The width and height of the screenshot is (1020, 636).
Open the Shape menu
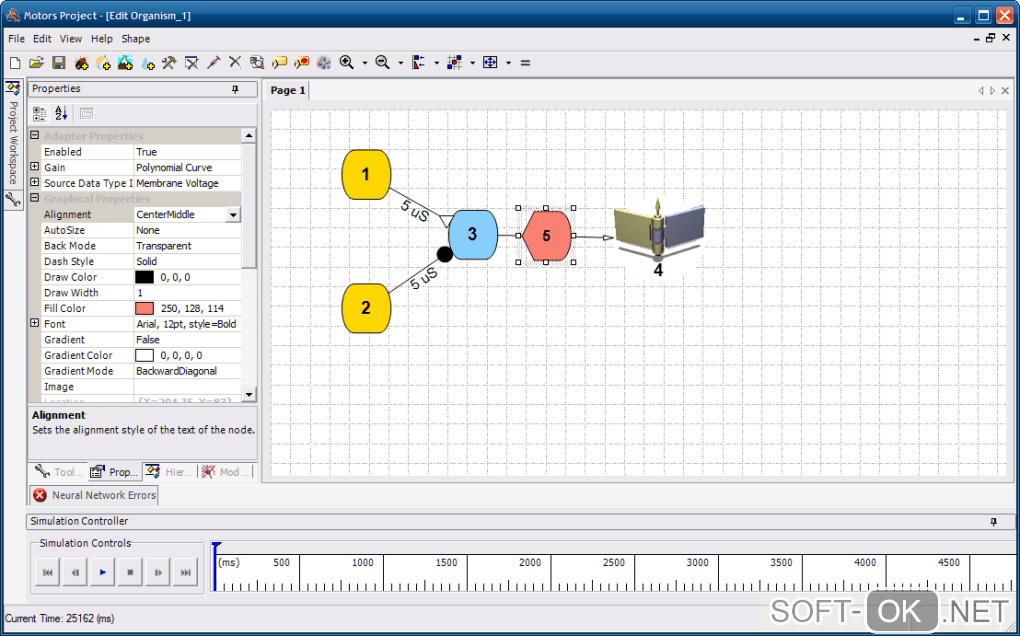136,39
